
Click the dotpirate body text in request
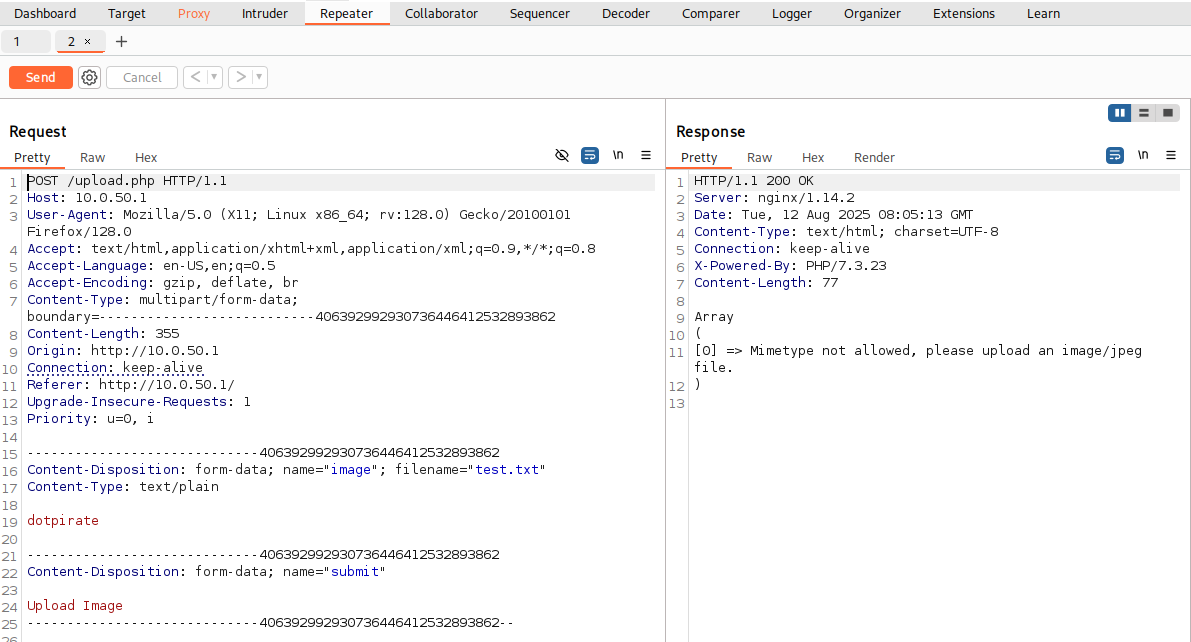coord(63,521)
